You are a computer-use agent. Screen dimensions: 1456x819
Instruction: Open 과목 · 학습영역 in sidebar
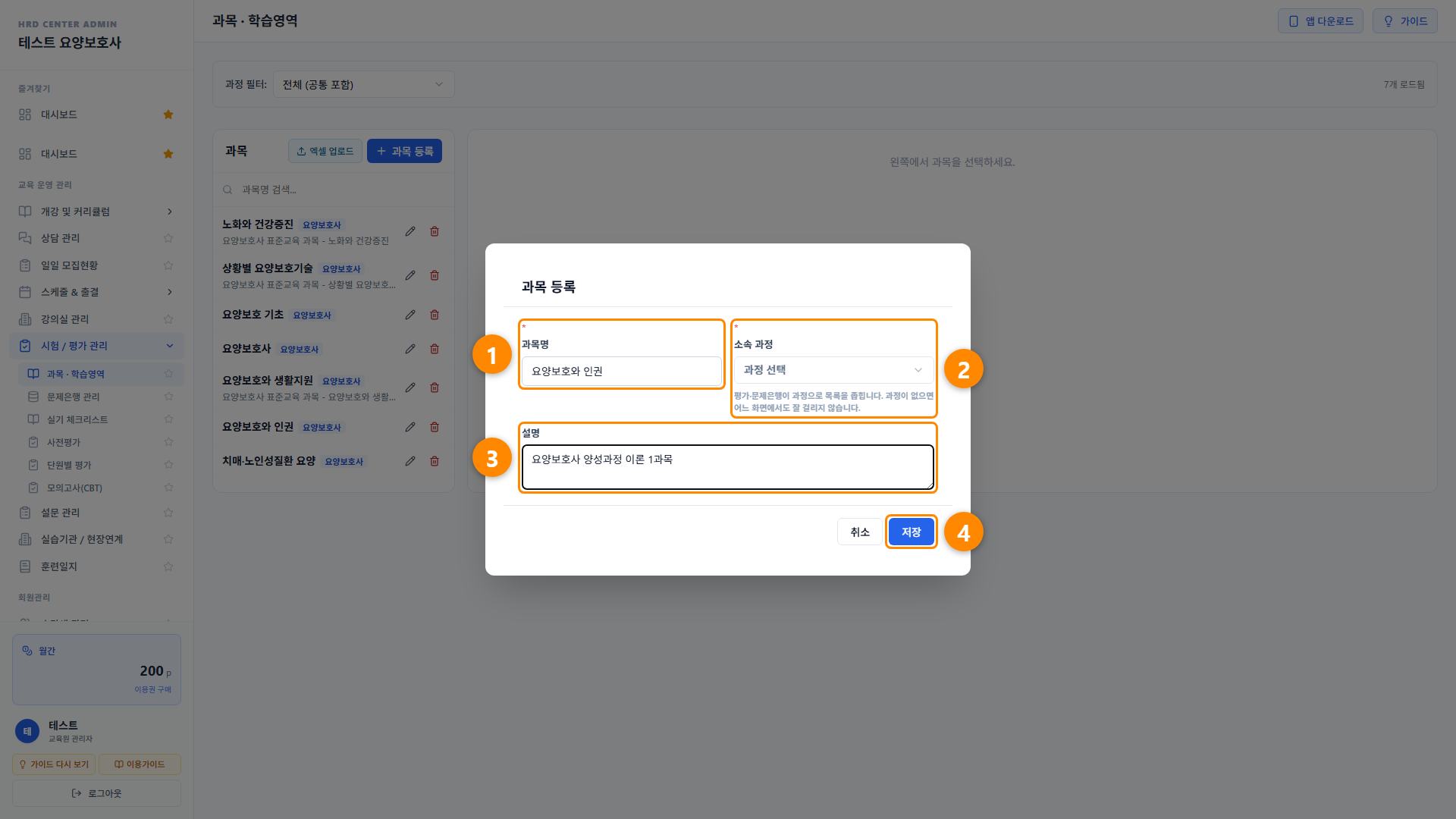pyautogui.click(x=100, y=374)
